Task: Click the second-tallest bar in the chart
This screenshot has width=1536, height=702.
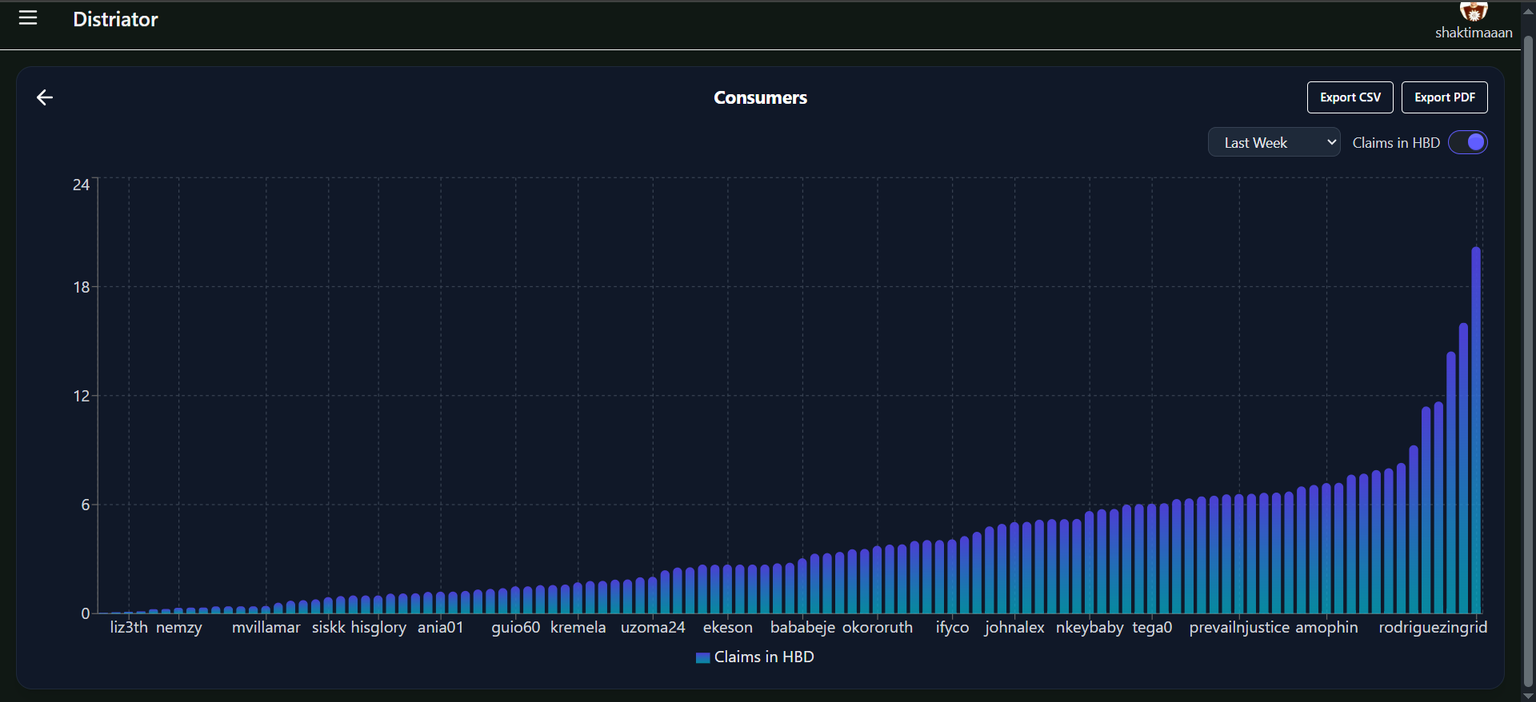Action: (1463, 468)
